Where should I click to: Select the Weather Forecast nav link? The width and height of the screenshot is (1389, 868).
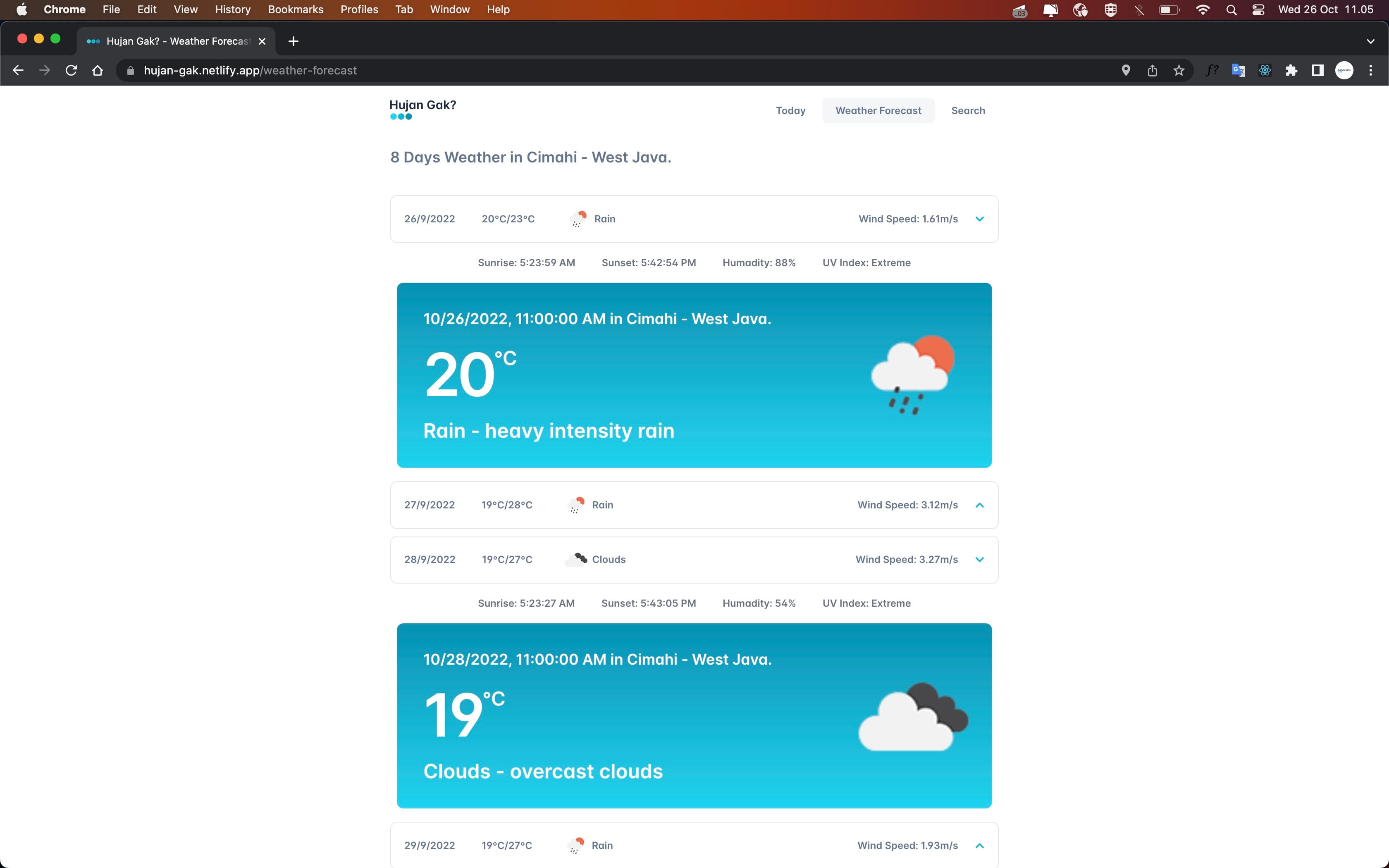point(878,110)
